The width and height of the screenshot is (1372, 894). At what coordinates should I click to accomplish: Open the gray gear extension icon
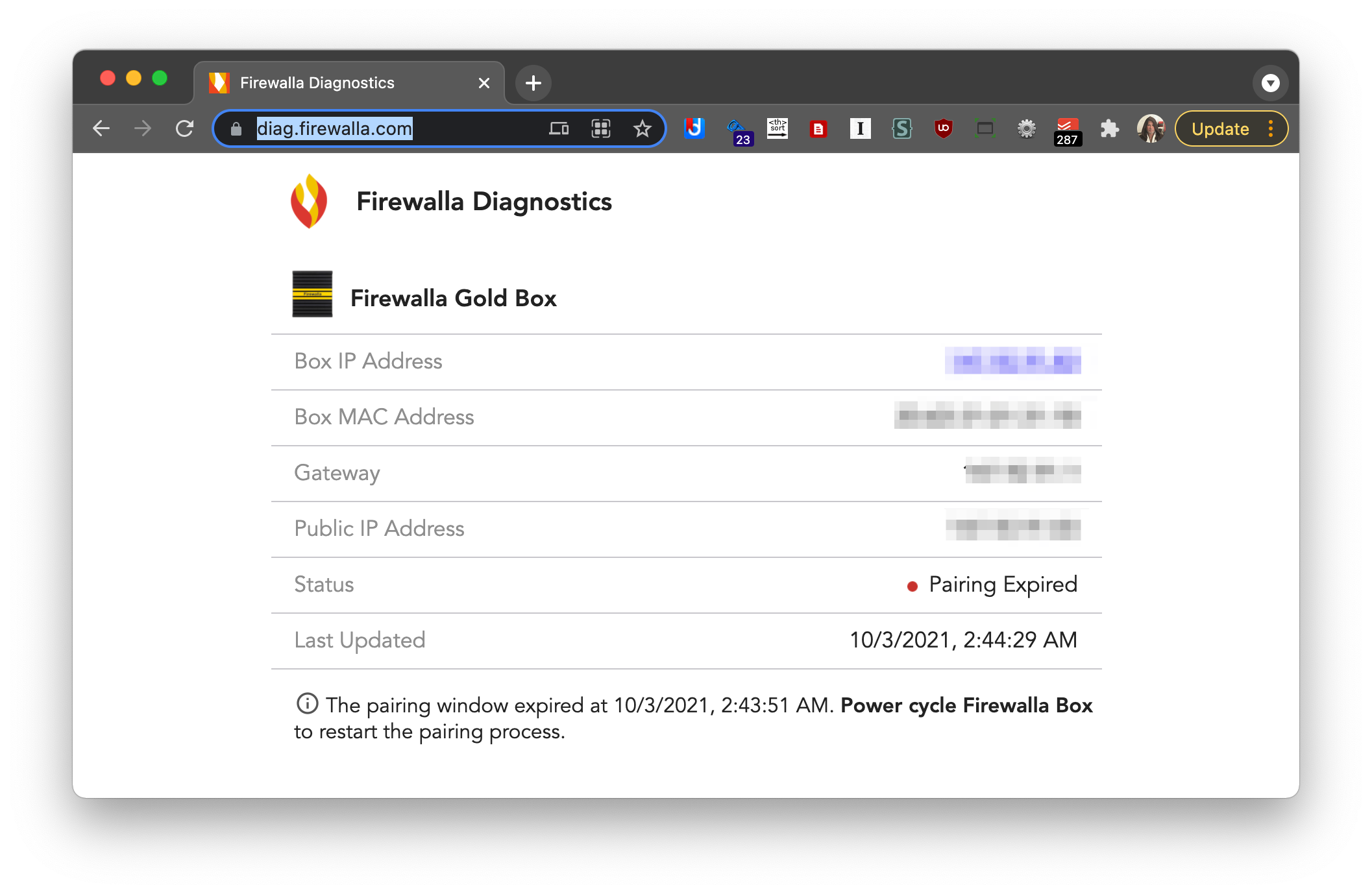1026,128
